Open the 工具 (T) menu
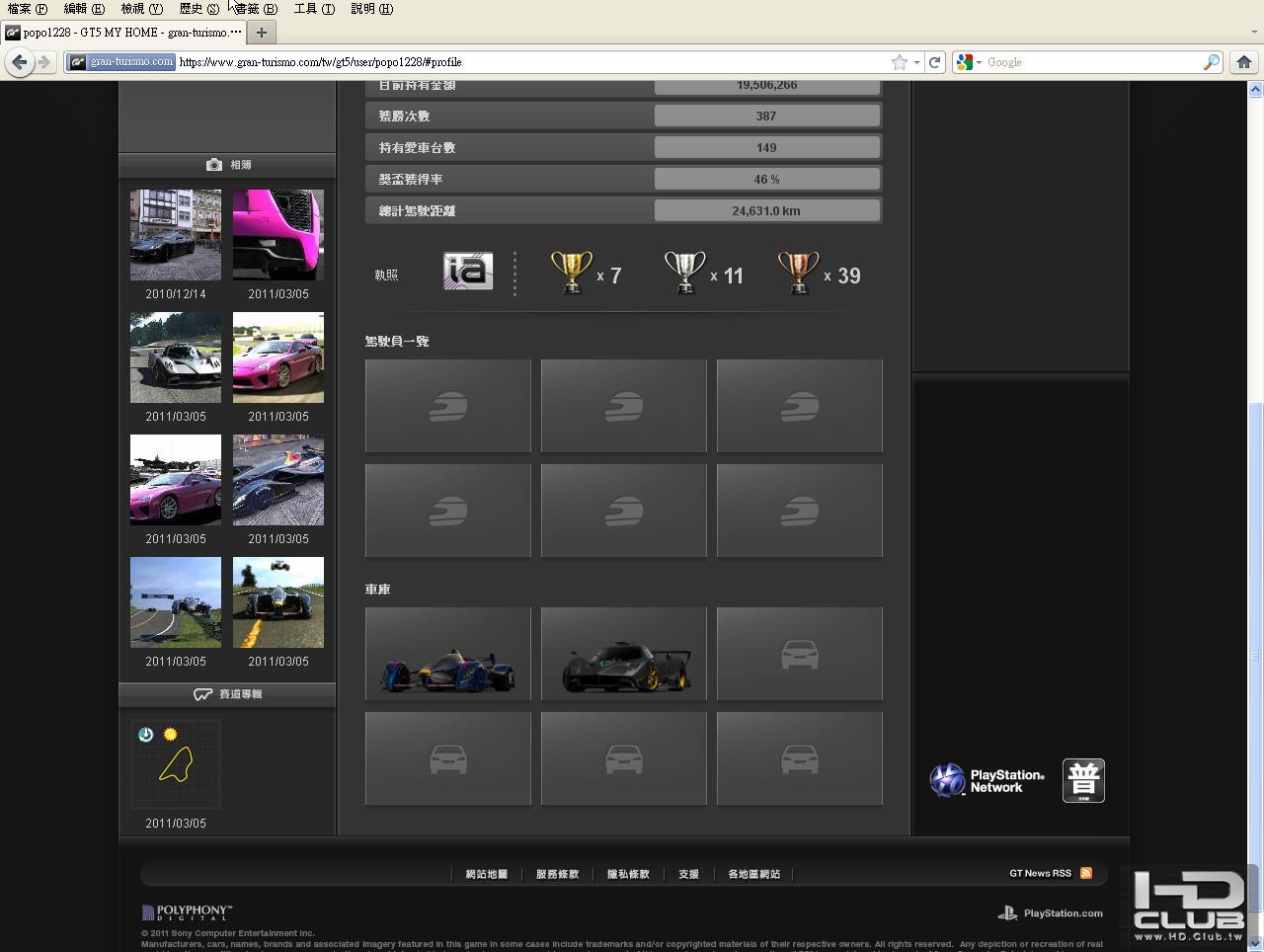Viewport: 1264px width, 952px height. pyautogui.click(x=314, y=9)
